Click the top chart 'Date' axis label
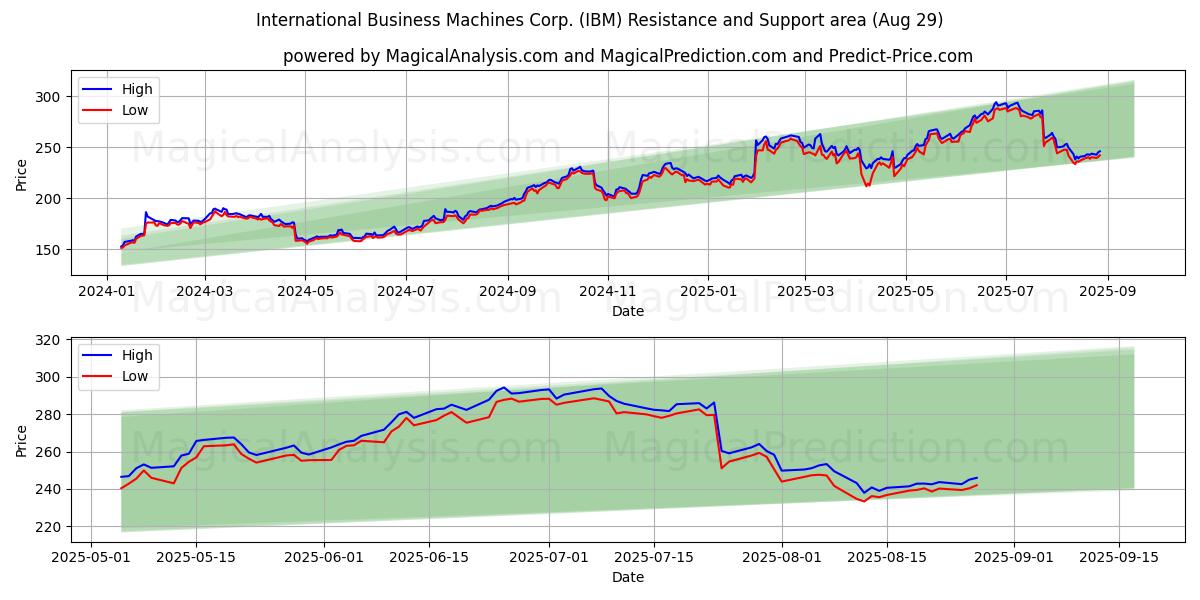Image resolution: width=1200 pixels, height=600 pixels. tap(627, 312)
